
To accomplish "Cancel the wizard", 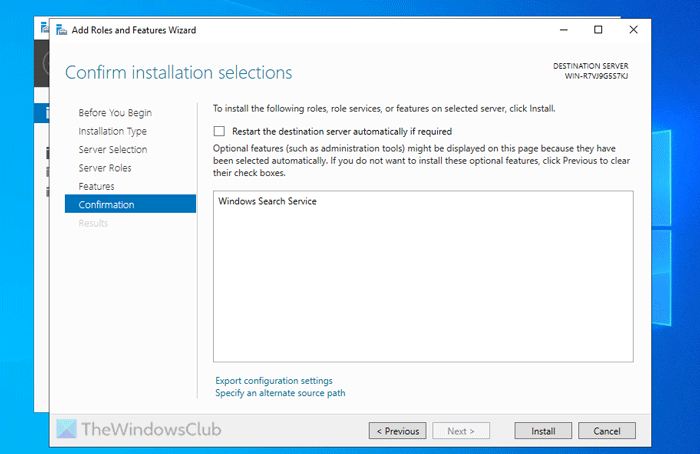I will coord(607,431).
